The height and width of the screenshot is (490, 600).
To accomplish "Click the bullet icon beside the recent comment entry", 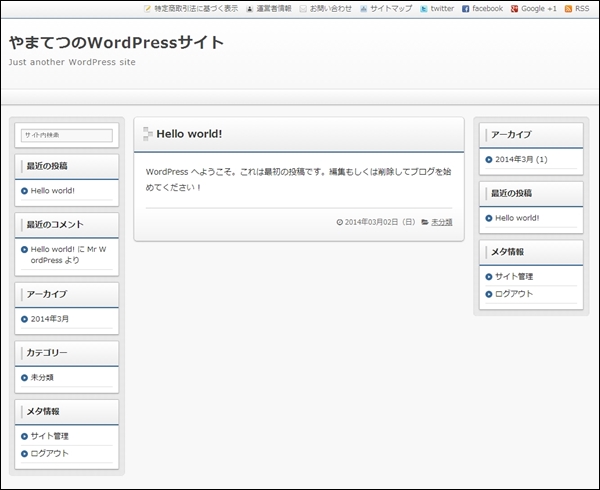I will click(24, 249).
